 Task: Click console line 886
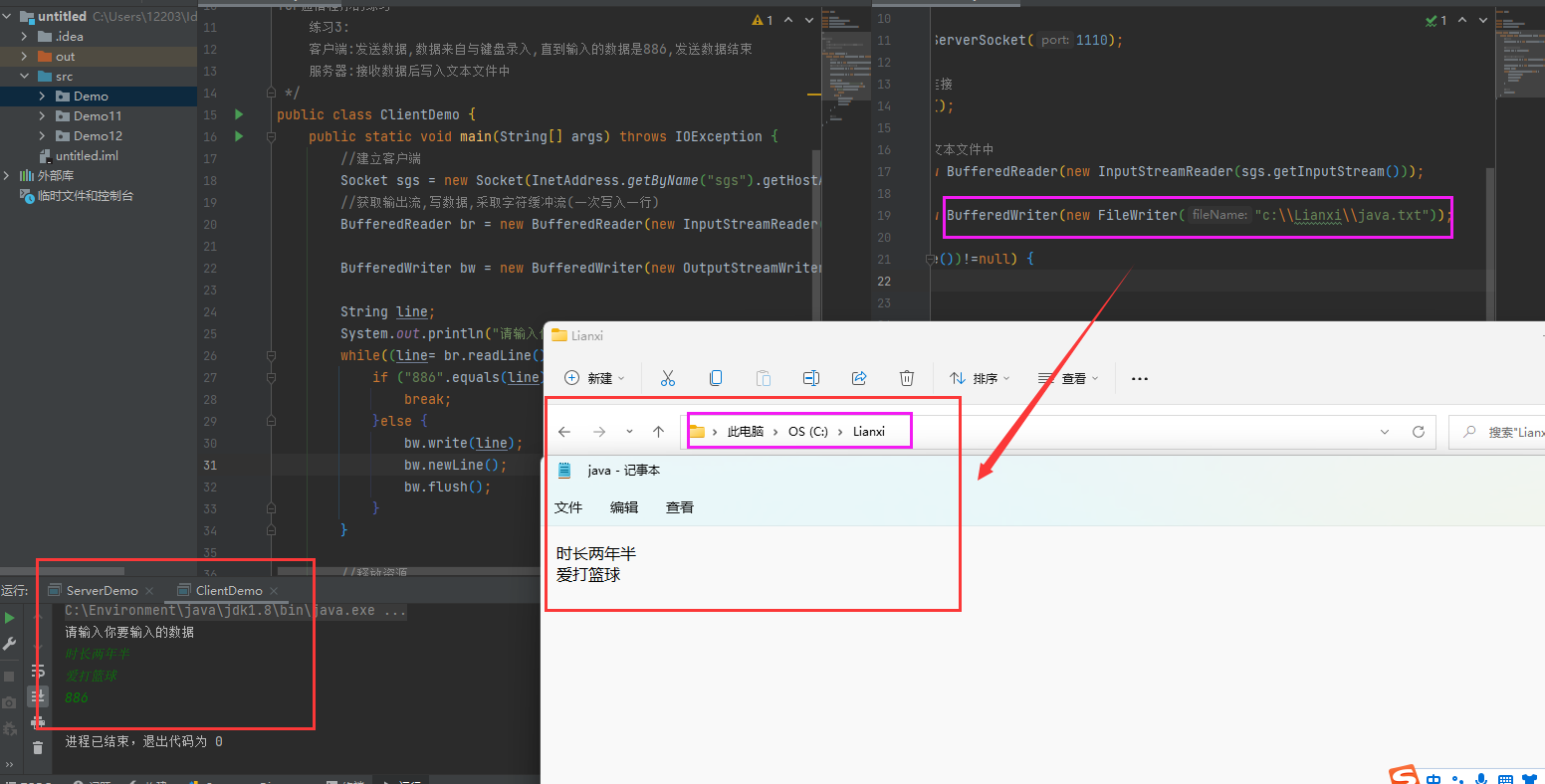(77, 697)
